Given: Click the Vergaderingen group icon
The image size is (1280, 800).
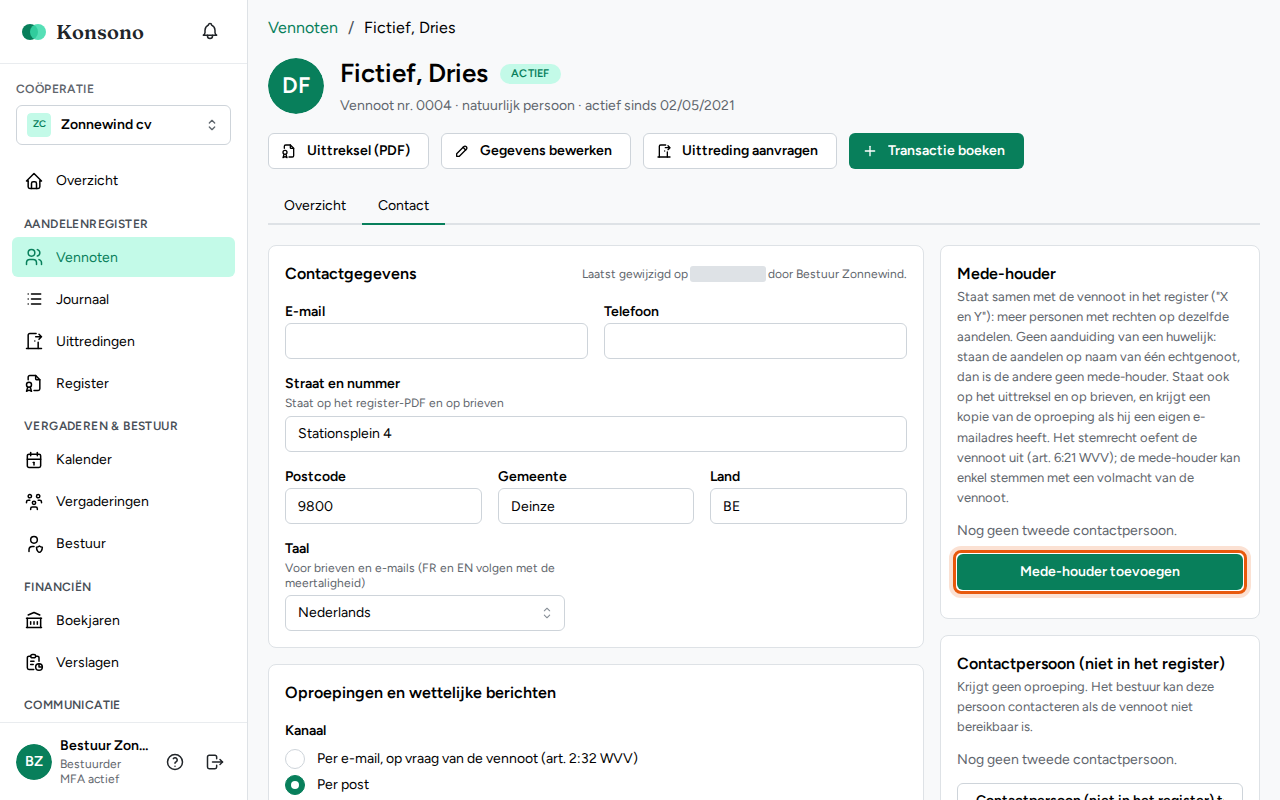Looking at the screenshot, I should tap(34, 502).
